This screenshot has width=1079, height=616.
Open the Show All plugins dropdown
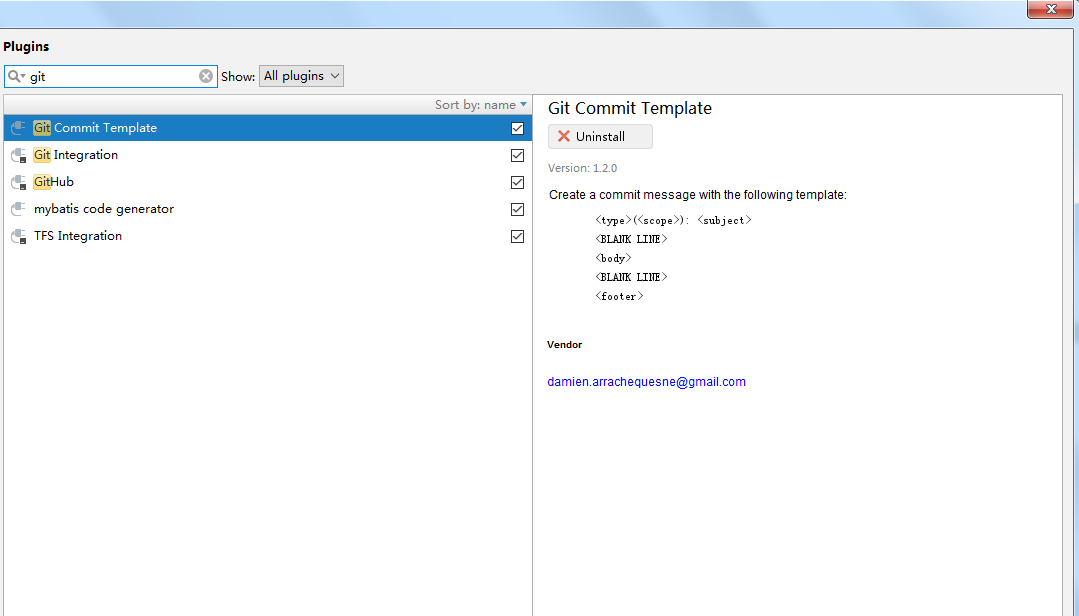pyautogui.click(x=301, y=76)
